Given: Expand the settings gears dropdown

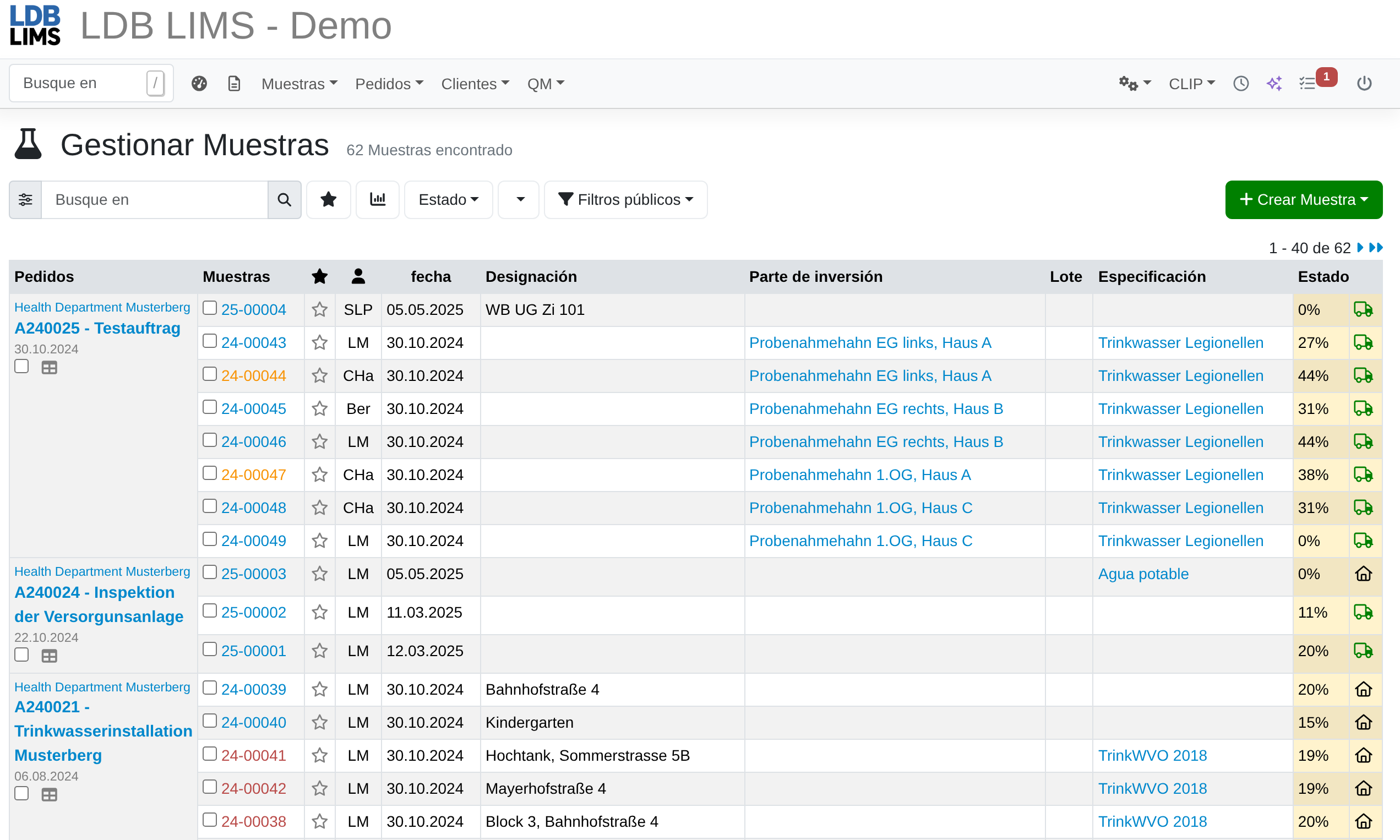Looking at the screenshot, I should pos(1135,84).
